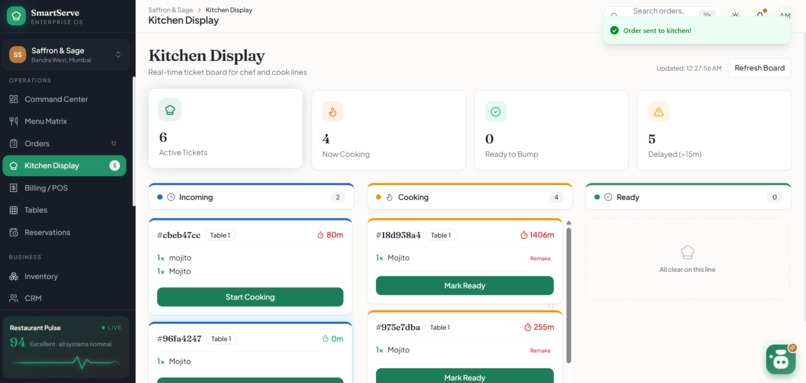806x383 pixels.
Task: Click the Tables grid icon
Action: (14, 210)
